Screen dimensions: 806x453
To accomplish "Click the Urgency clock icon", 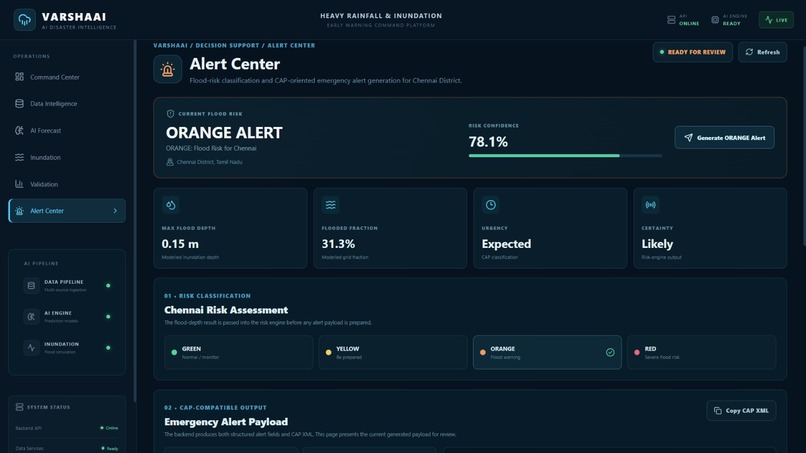I will pos(491,205).
